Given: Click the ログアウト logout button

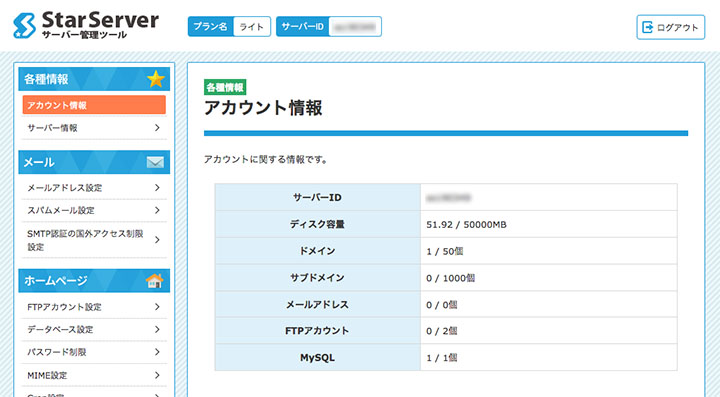Looking at the screenshot, I should pos(670,27).
